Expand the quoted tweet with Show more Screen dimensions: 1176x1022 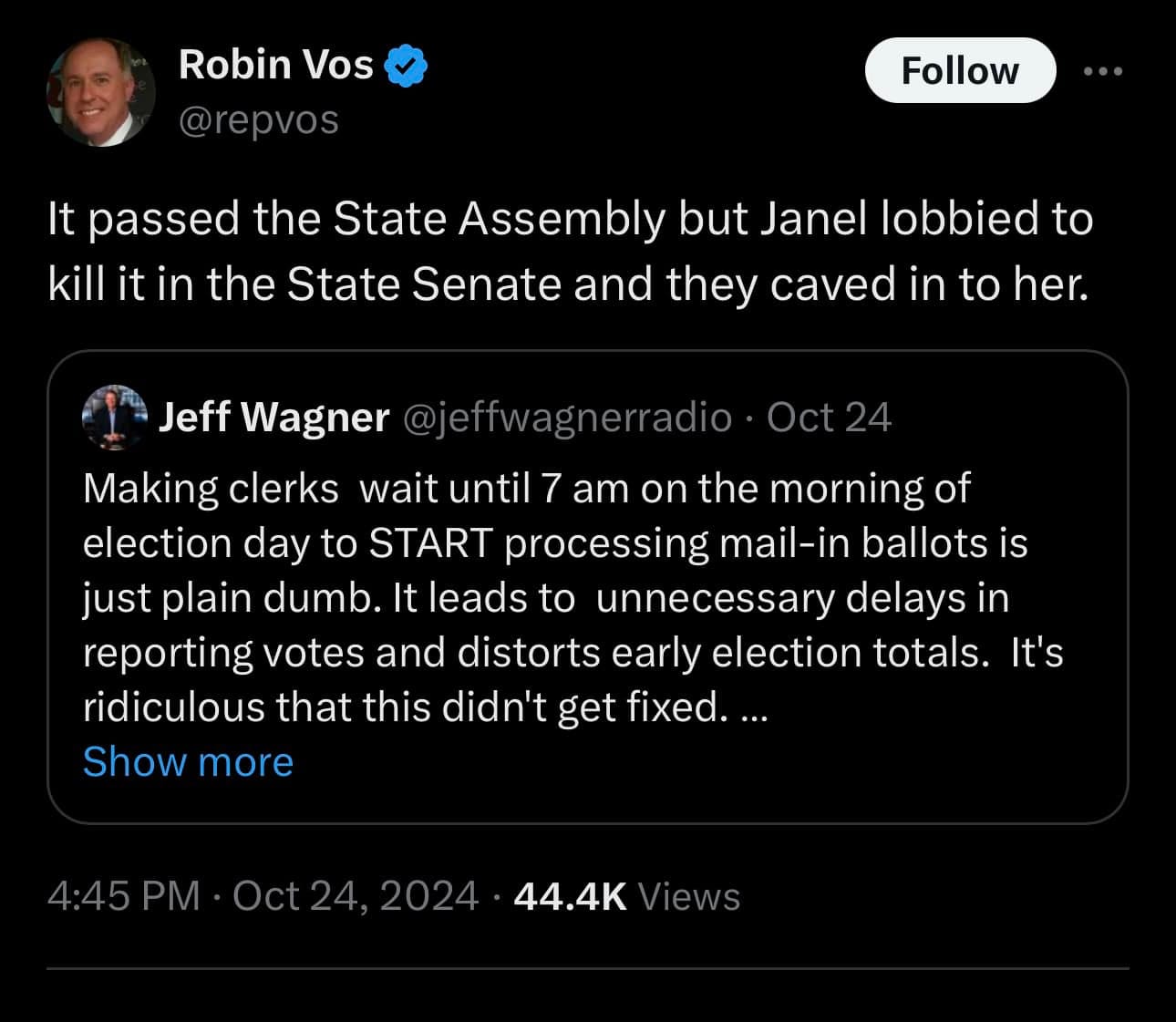pos(187,761)
